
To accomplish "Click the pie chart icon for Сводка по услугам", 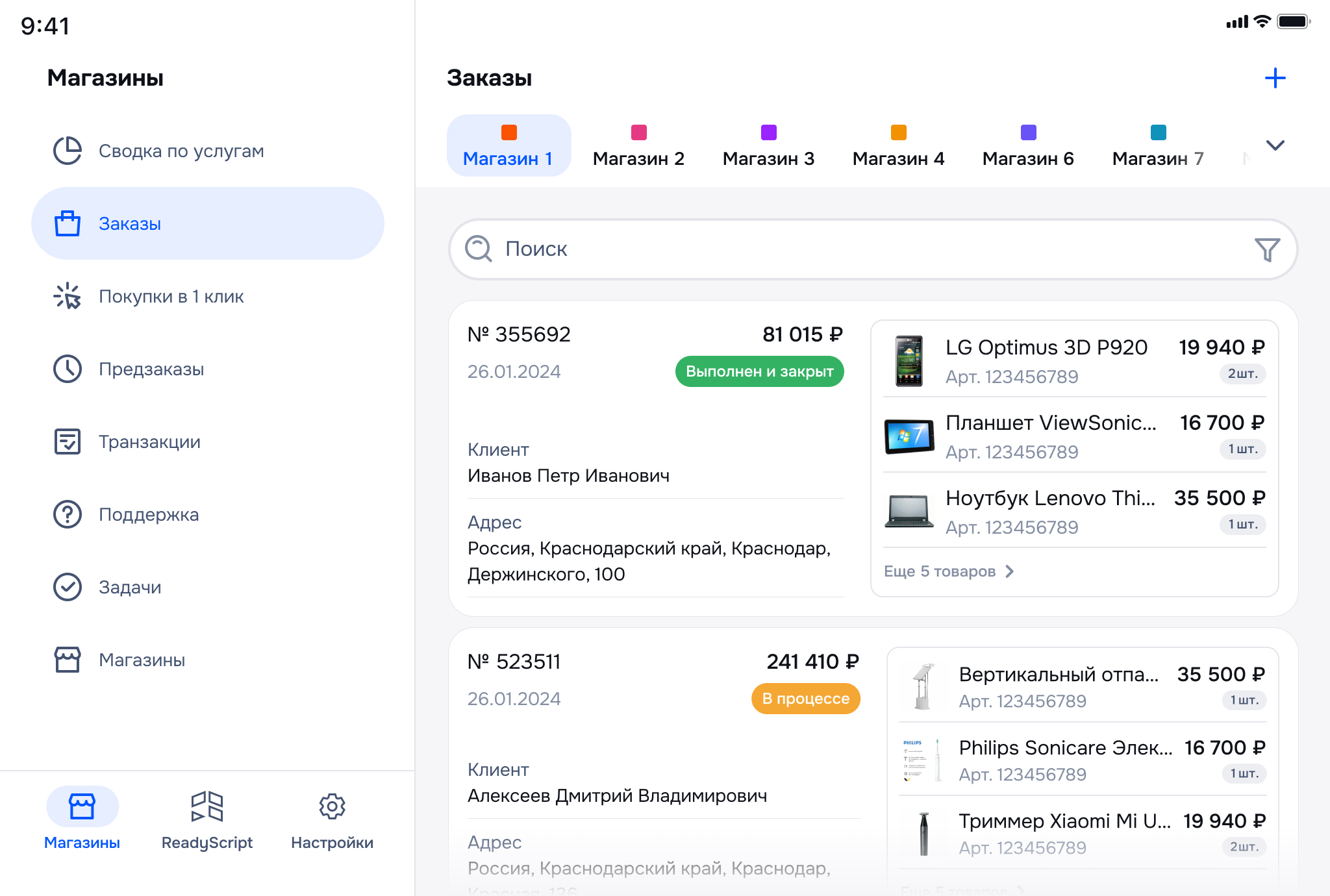I will 68,151.
